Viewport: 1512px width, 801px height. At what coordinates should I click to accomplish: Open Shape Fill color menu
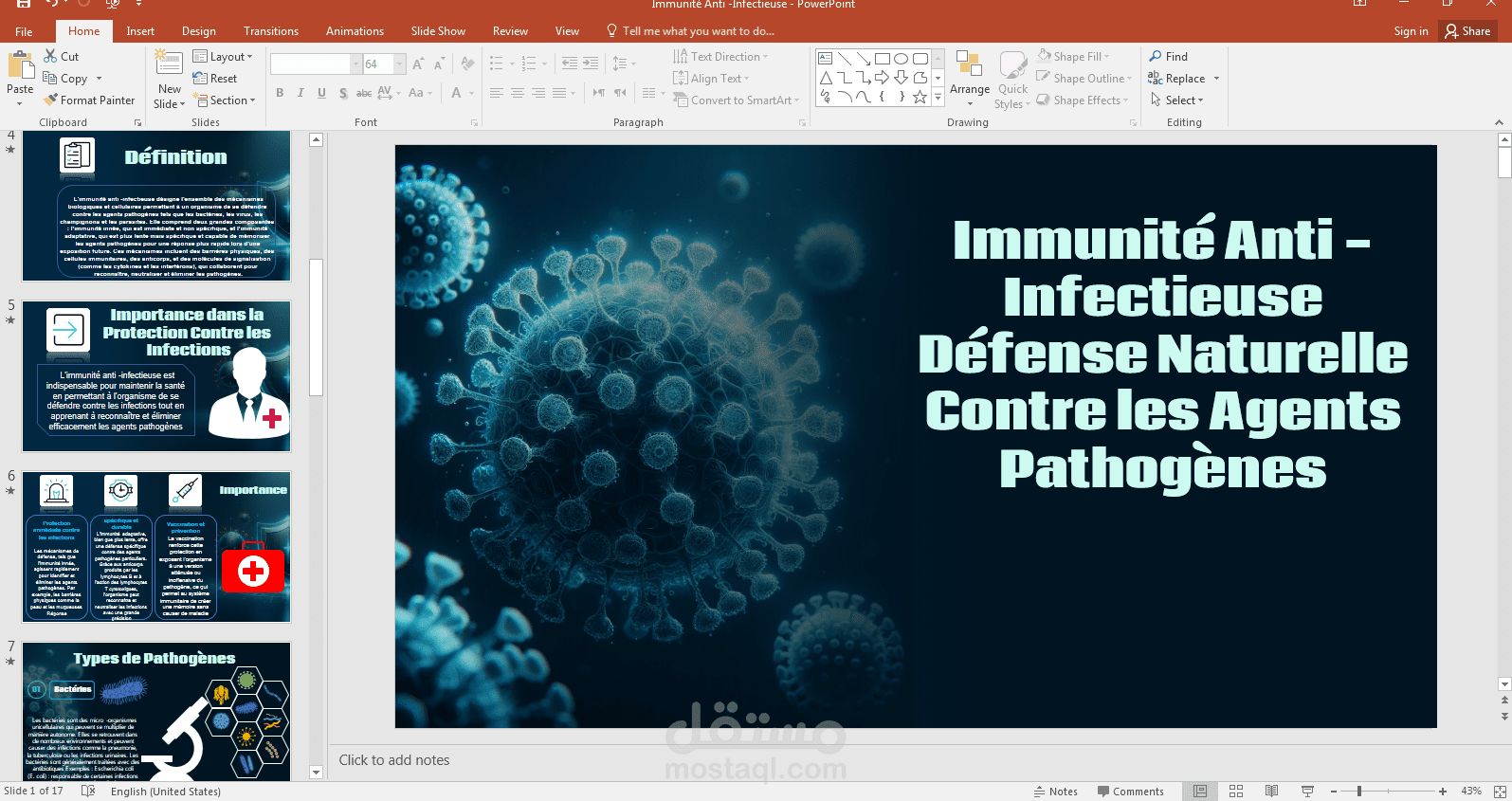tap(1073, 57)
